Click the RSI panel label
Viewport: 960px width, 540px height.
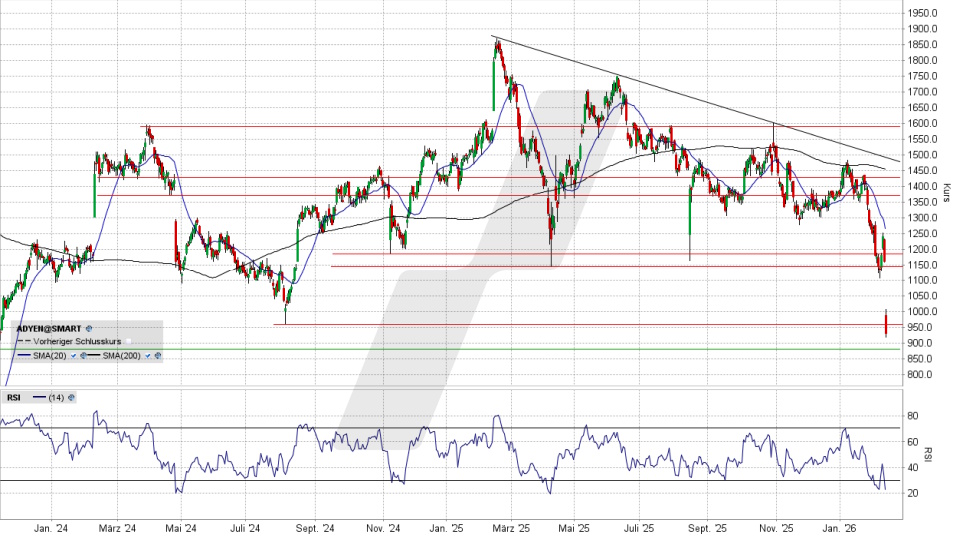pos(13,397)
